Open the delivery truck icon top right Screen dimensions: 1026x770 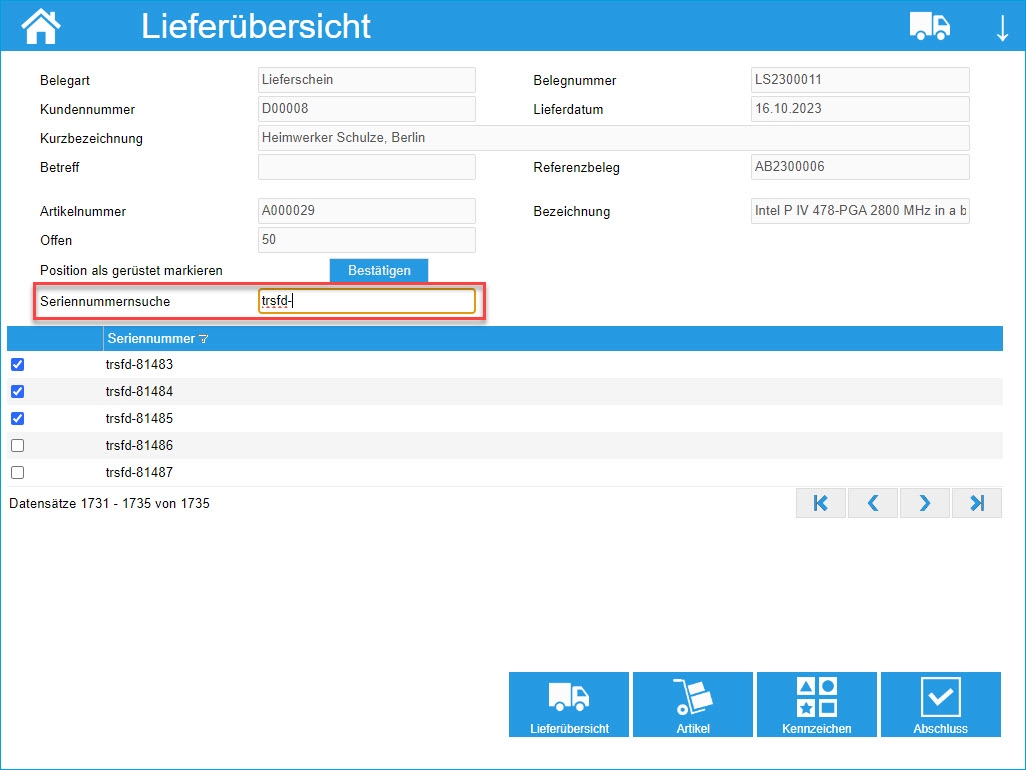(x=929, y=25)
